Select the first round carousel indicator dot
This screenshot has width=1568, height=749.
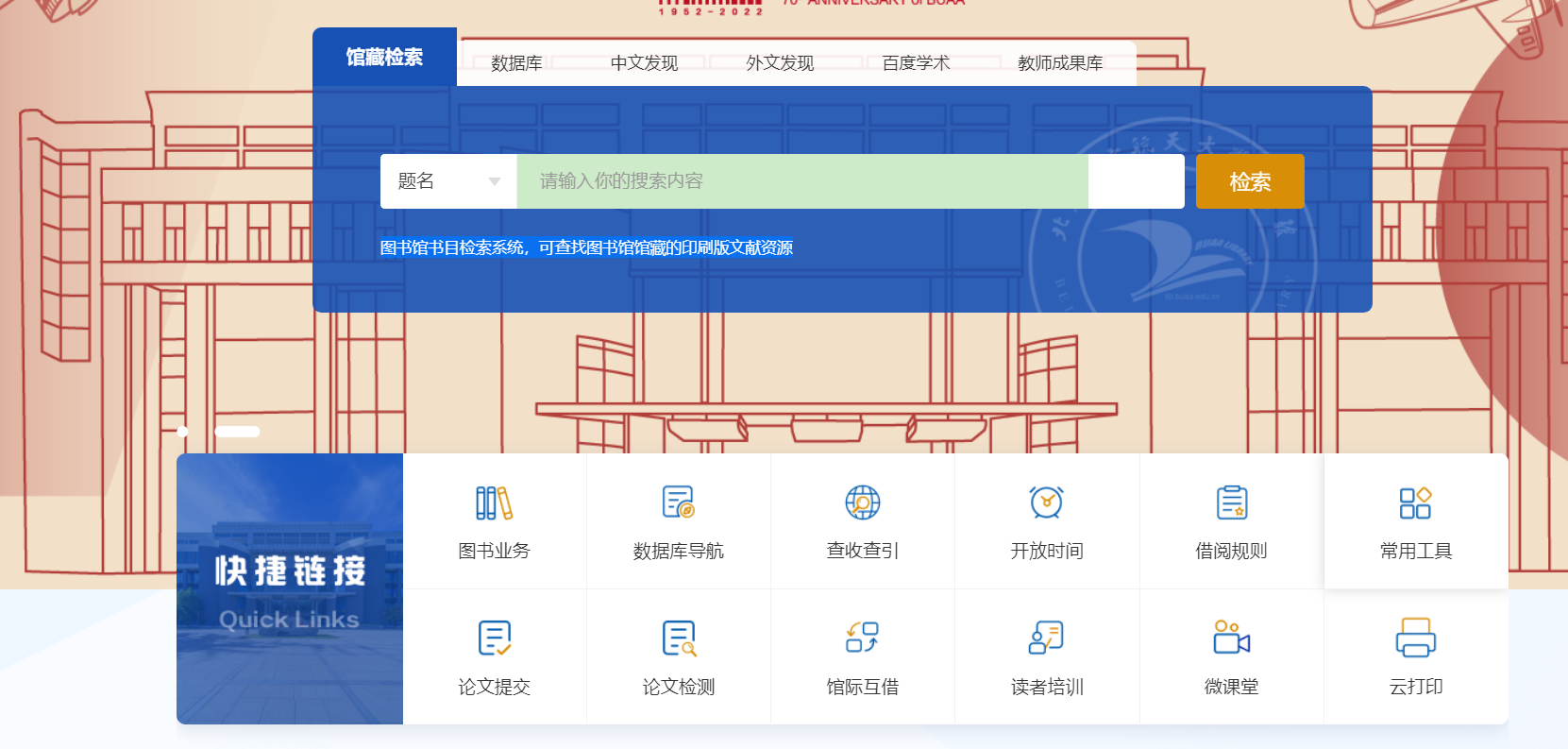pyautogui.click(x=183, y=432)
